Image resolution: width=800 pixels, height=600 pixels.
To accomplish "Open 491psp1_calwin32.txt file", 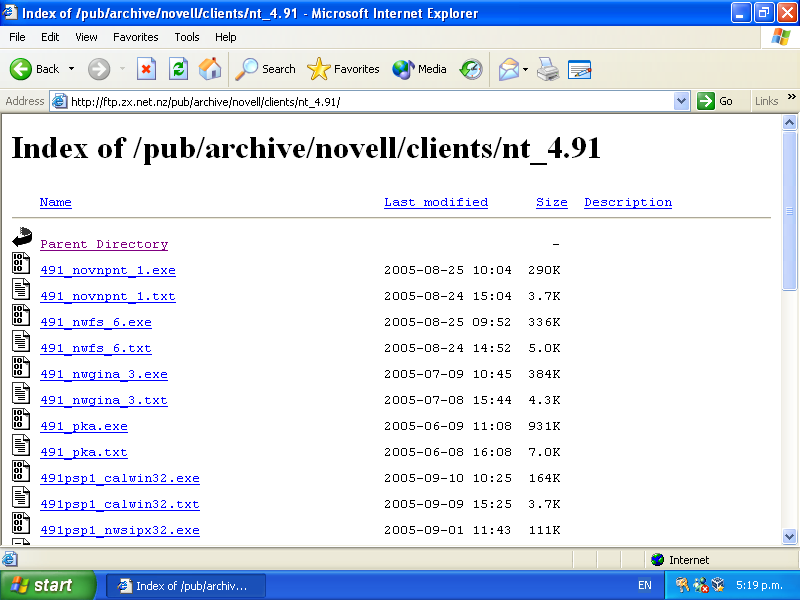I will (120, 504).
